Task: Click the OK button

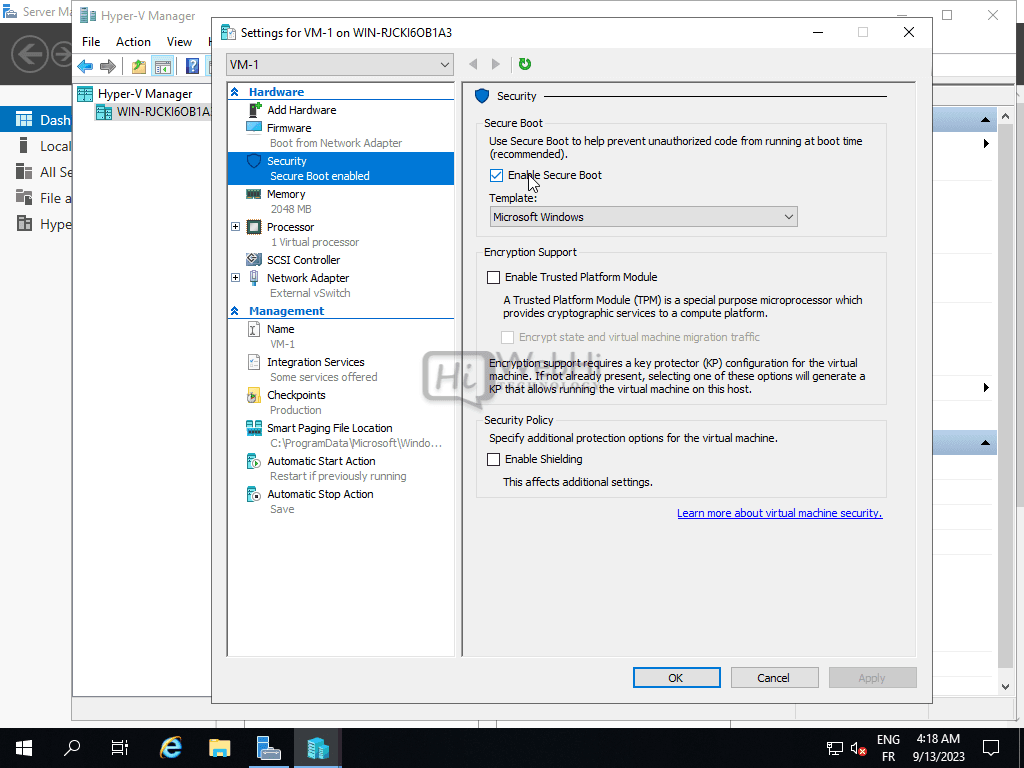Action: coord(676,678)
